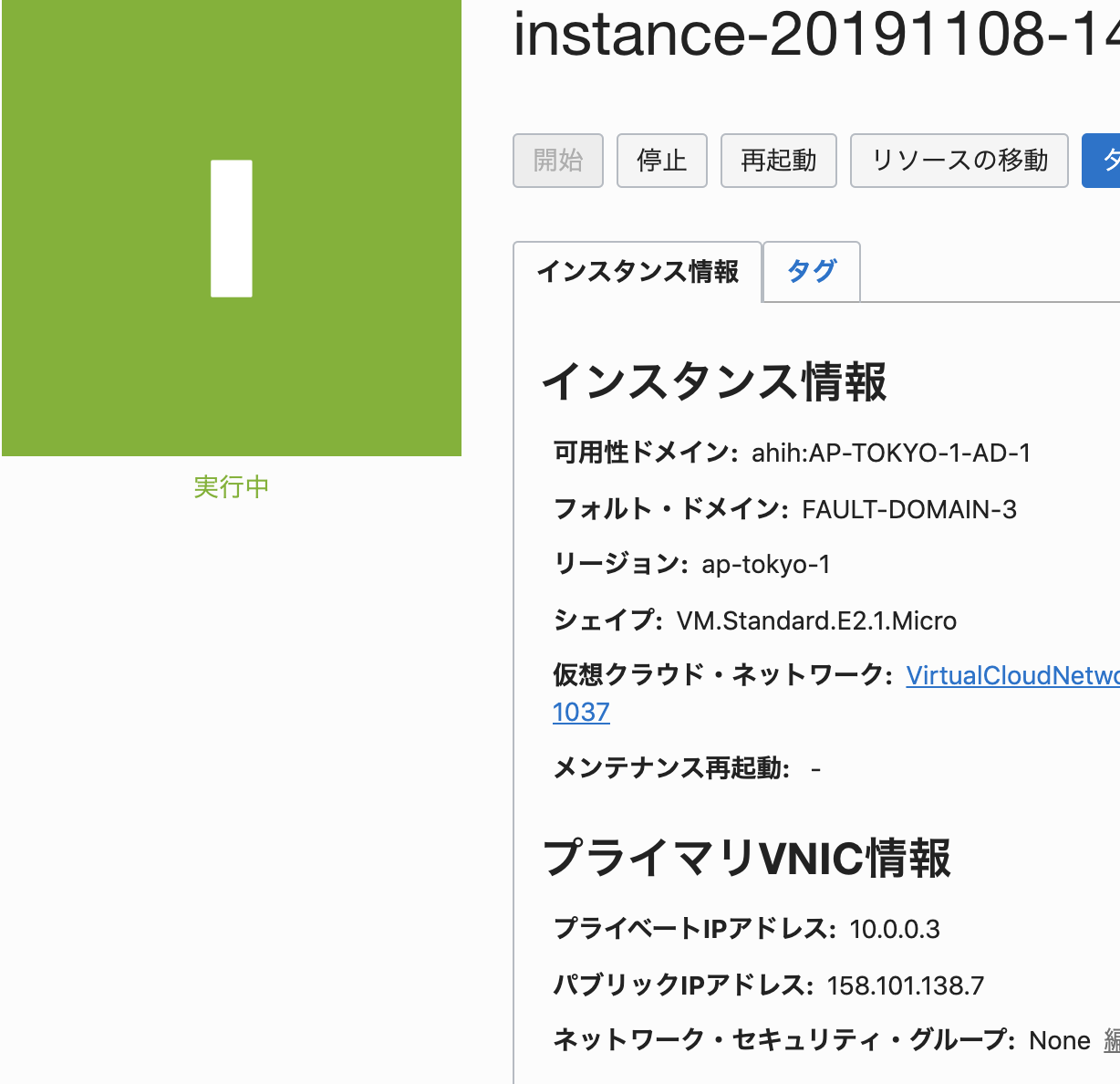Image resolution: width=1120 pixels, height=1084 pixels.
Task: Click the ahih:AP-TOKYO-1-AD-1 value
Action: coord(891,453)
